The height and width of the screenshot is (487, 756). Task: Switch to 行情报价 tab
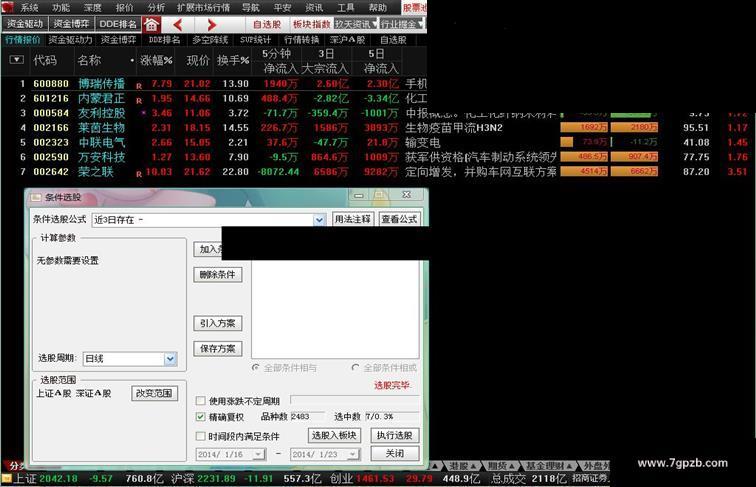point(23,40)
